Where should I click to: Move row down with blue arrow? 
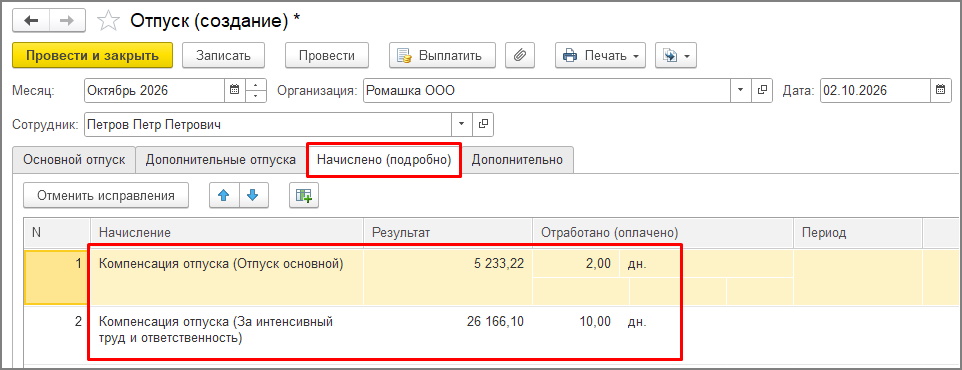(253, 195)
